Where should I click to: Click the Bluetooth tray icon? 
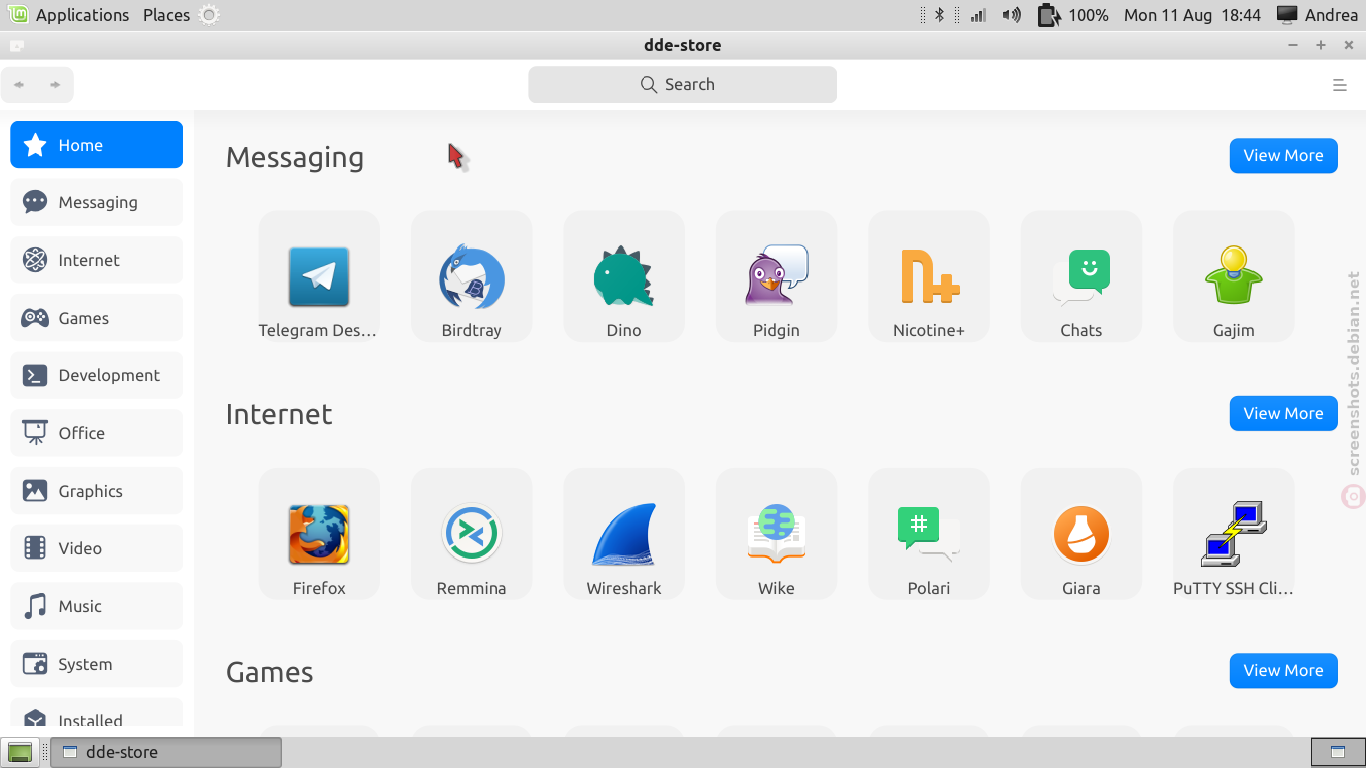point(939,15)
